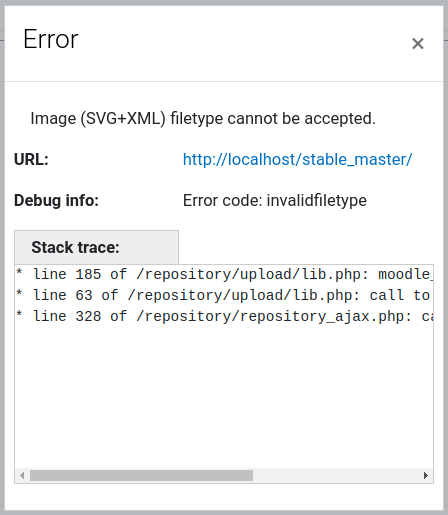This screenshot has height=515, width=448.
Task: Click the Stack trace header label
Action: point(75,247)
